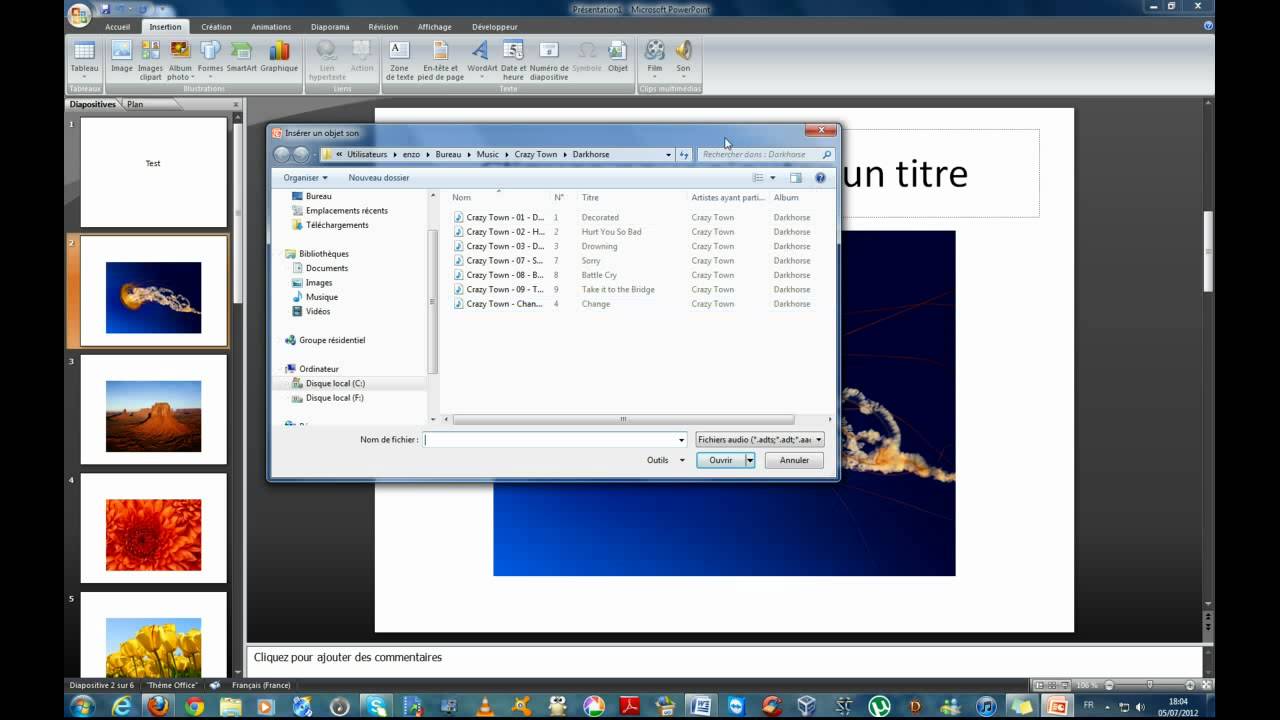Click the Ouvrir split-button arrow
1280x720 pixels.
[749, 460]
